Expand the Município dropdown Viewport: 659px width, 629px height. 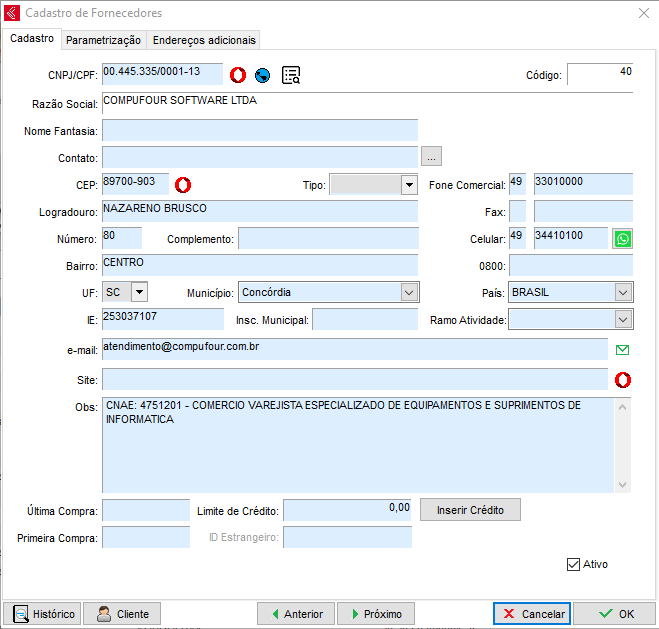click(409, 292)
